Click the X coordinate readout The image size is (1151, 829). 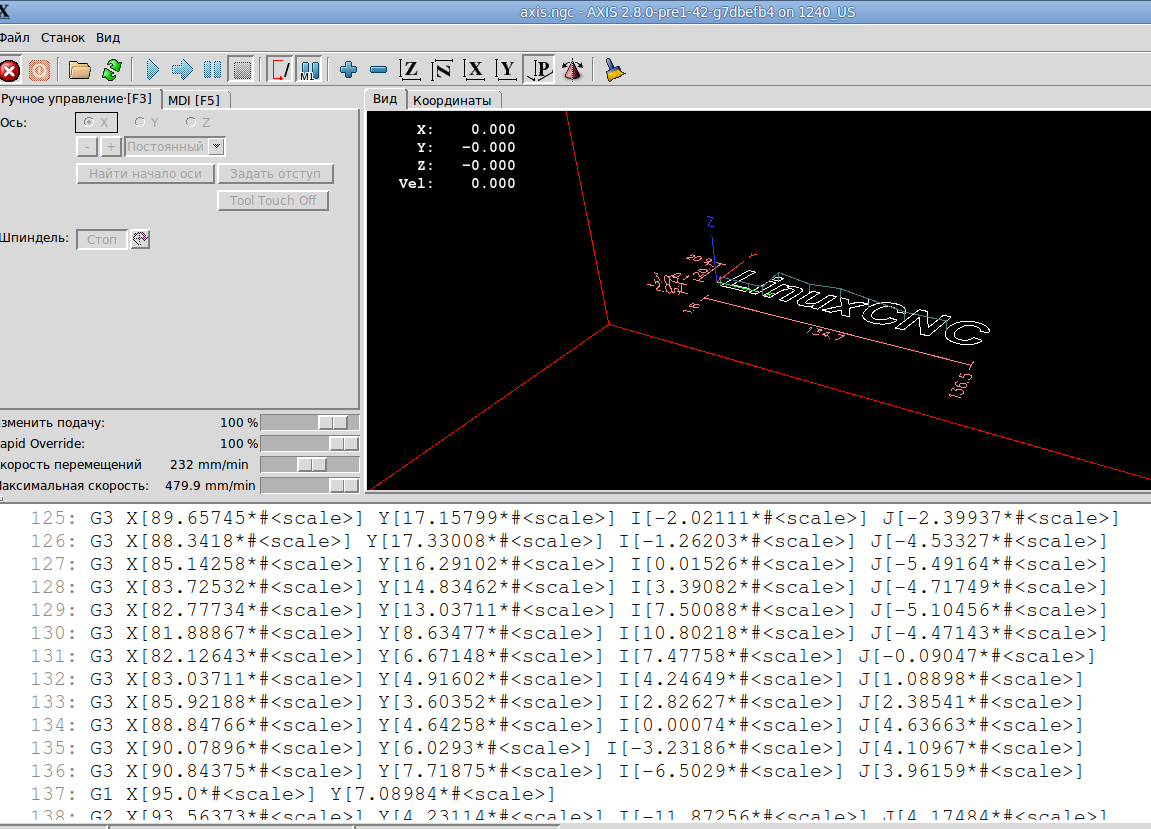tap(466, 129)
